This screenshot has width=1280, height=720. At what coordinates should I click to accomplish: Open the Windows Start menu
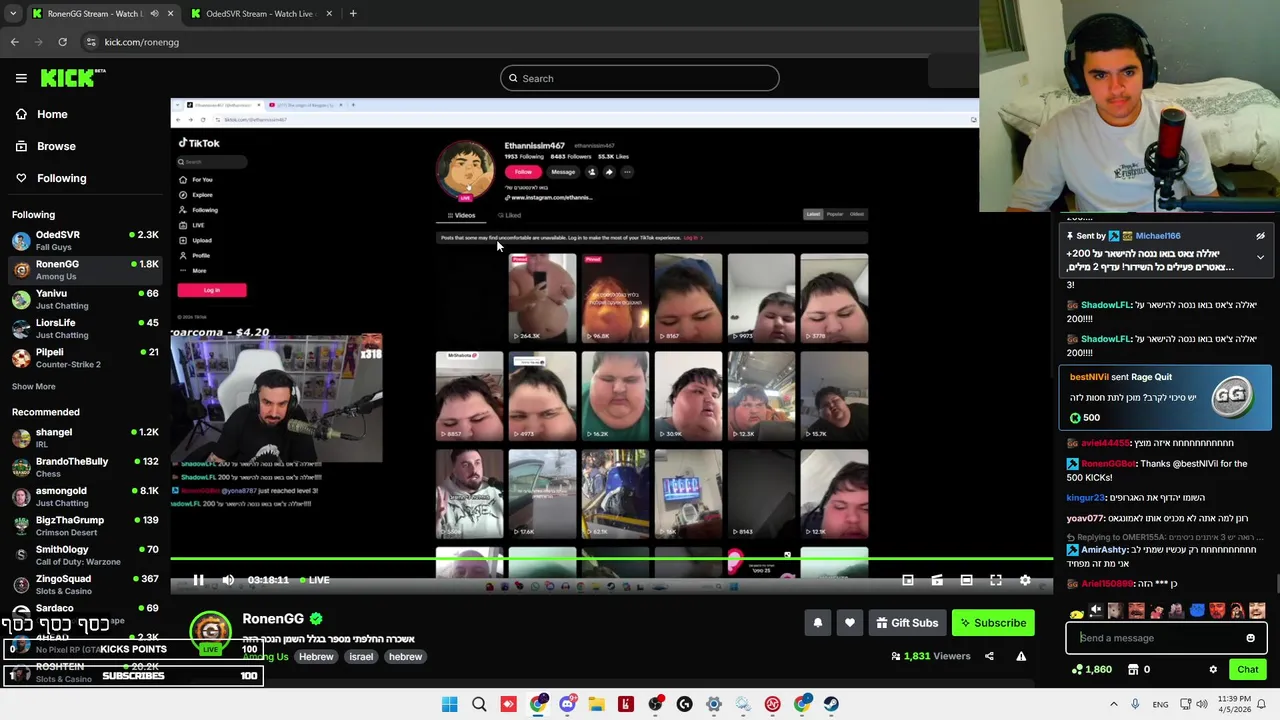[449, 705]
